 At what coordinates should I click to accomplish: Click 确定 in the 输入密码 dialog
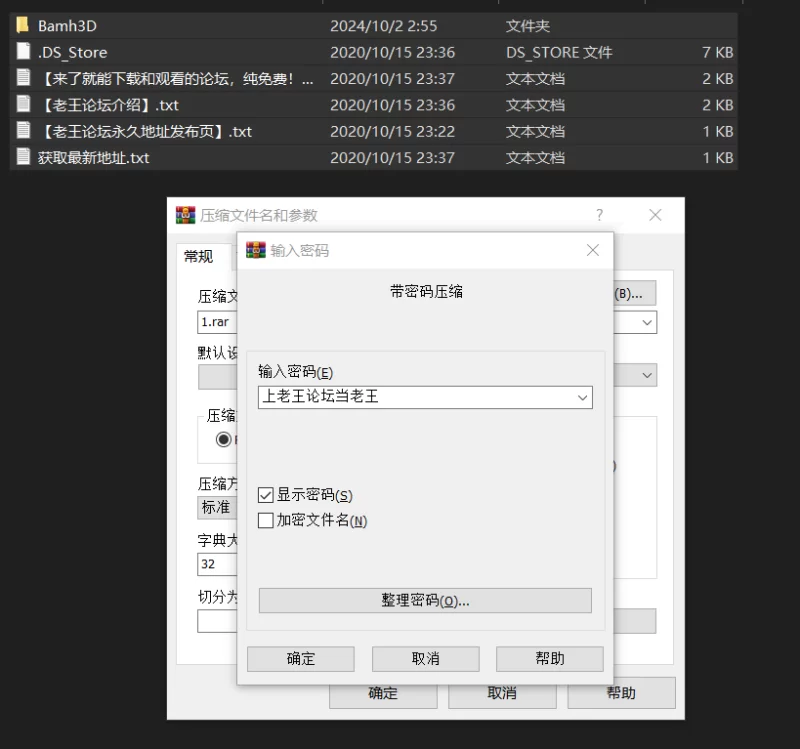tap(301, 659)
